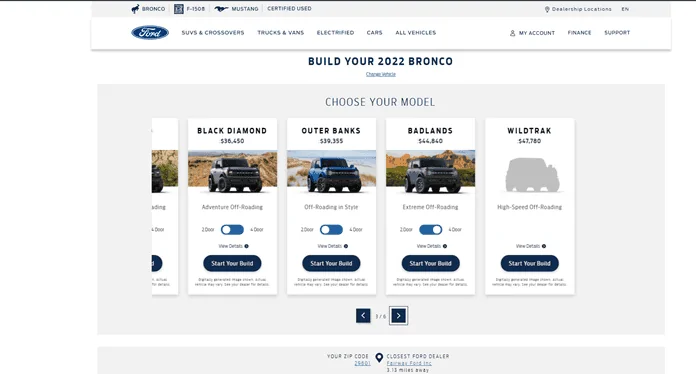Image resolution: width=696 pixels, height=374 pixels.
Task: Click info icon beside Badlands View Details
Action: pyautogui.click(x=445, y=246)
